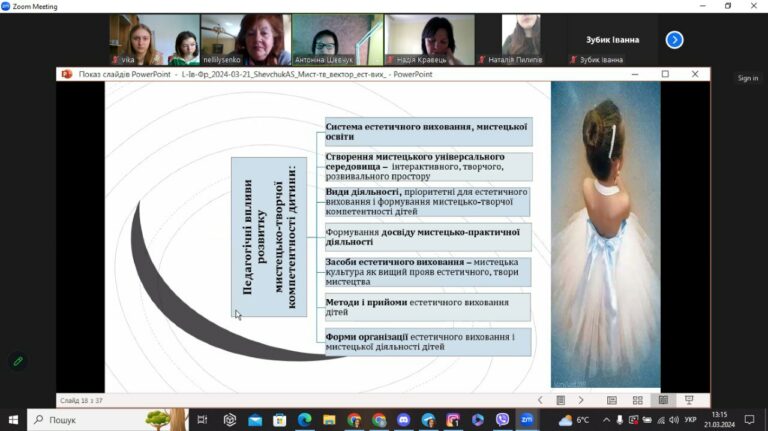Advance to next slide arrow
The width and height of the screenshot is (768, 431).
tap(581, 400)
